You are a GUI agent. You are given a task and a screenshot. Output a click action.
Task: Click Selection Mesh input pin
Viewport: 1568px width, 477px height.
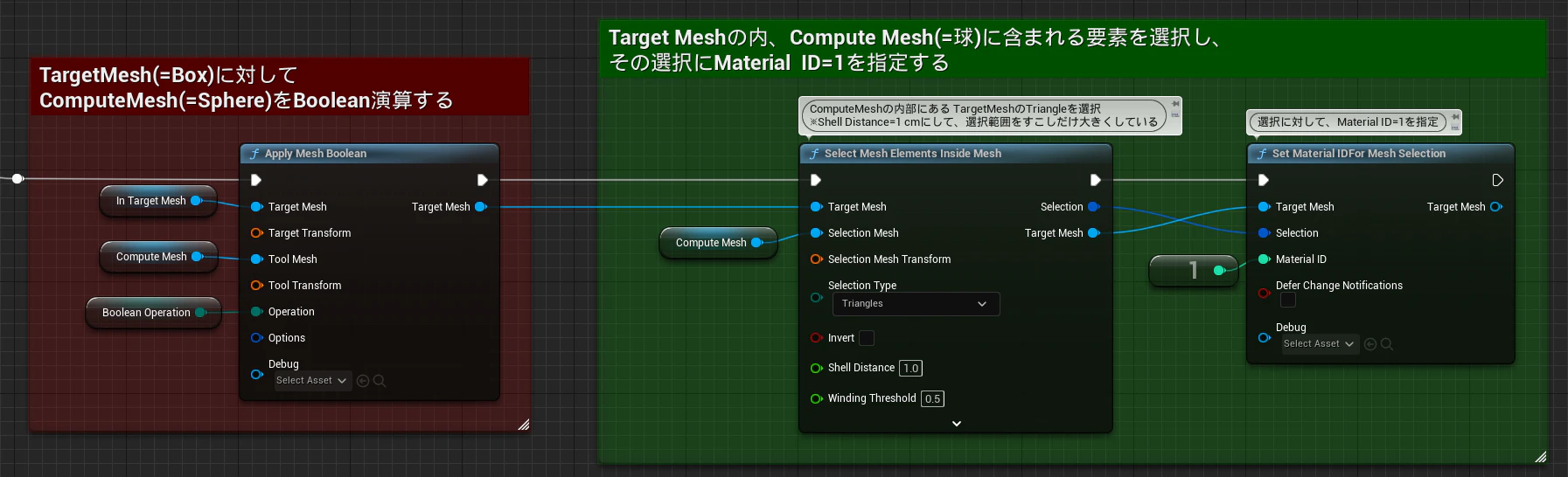817,233
